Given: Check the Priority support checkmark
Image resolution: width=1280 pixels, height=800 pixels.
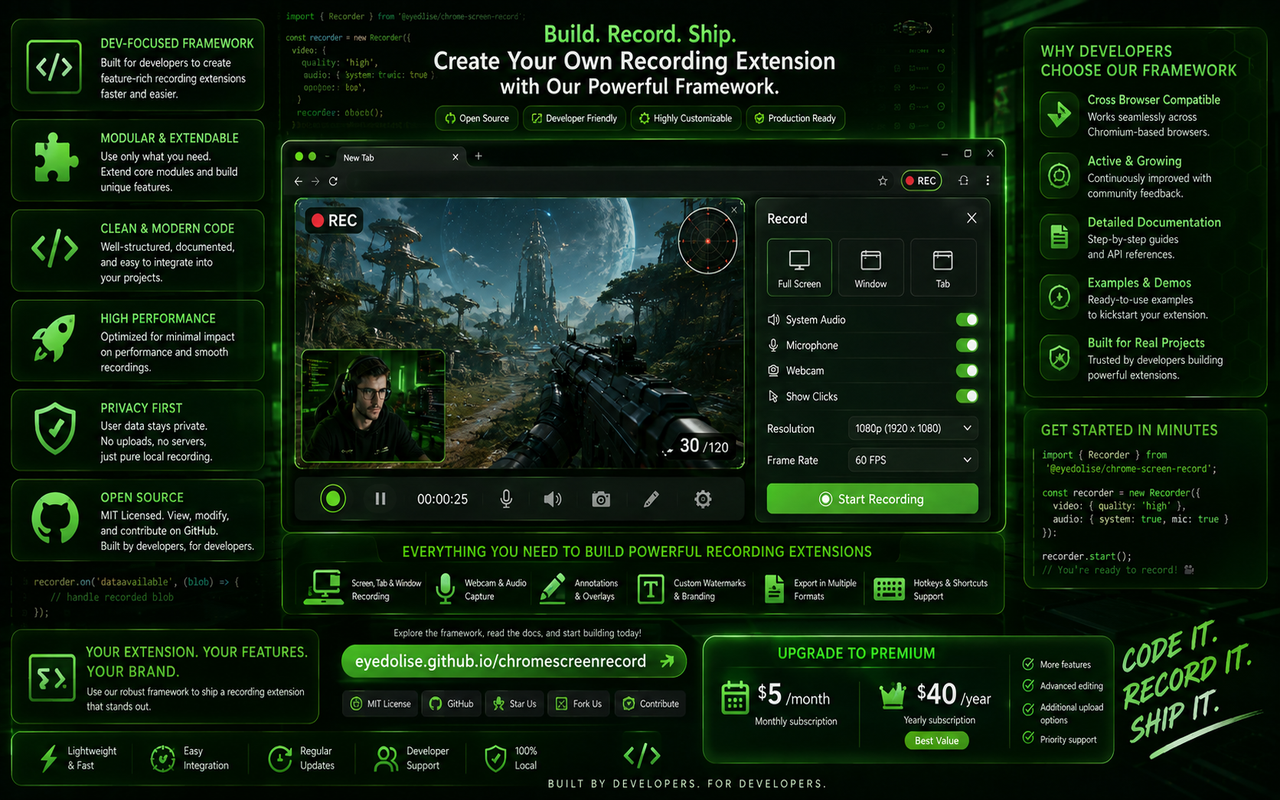Looking at the screenshot, I should (x=1028, y=739).
